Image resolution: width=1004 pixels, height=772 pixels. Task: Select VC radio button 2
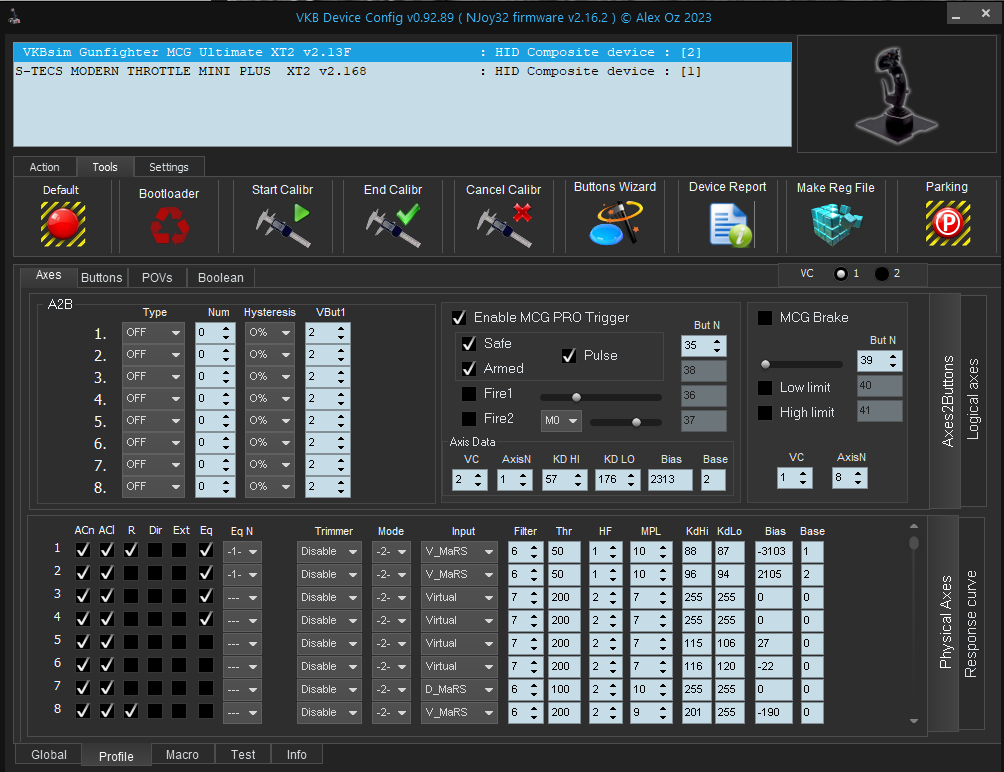882,275
